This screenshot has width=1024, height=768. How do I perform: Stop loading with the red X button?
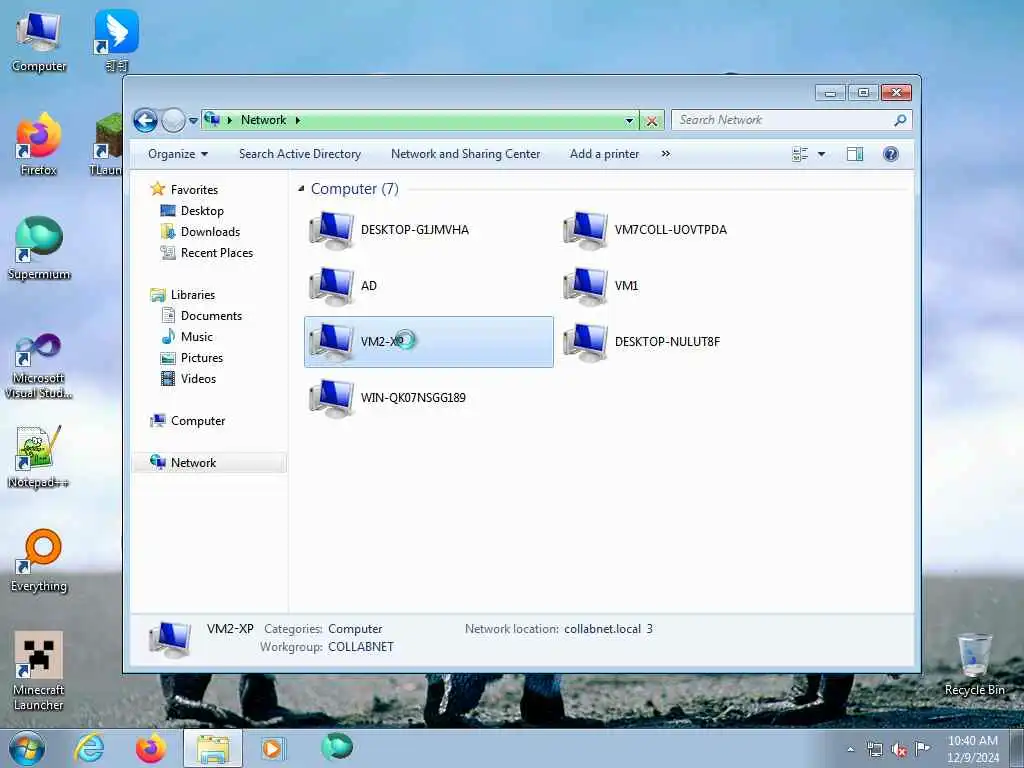tap(652, 121)
